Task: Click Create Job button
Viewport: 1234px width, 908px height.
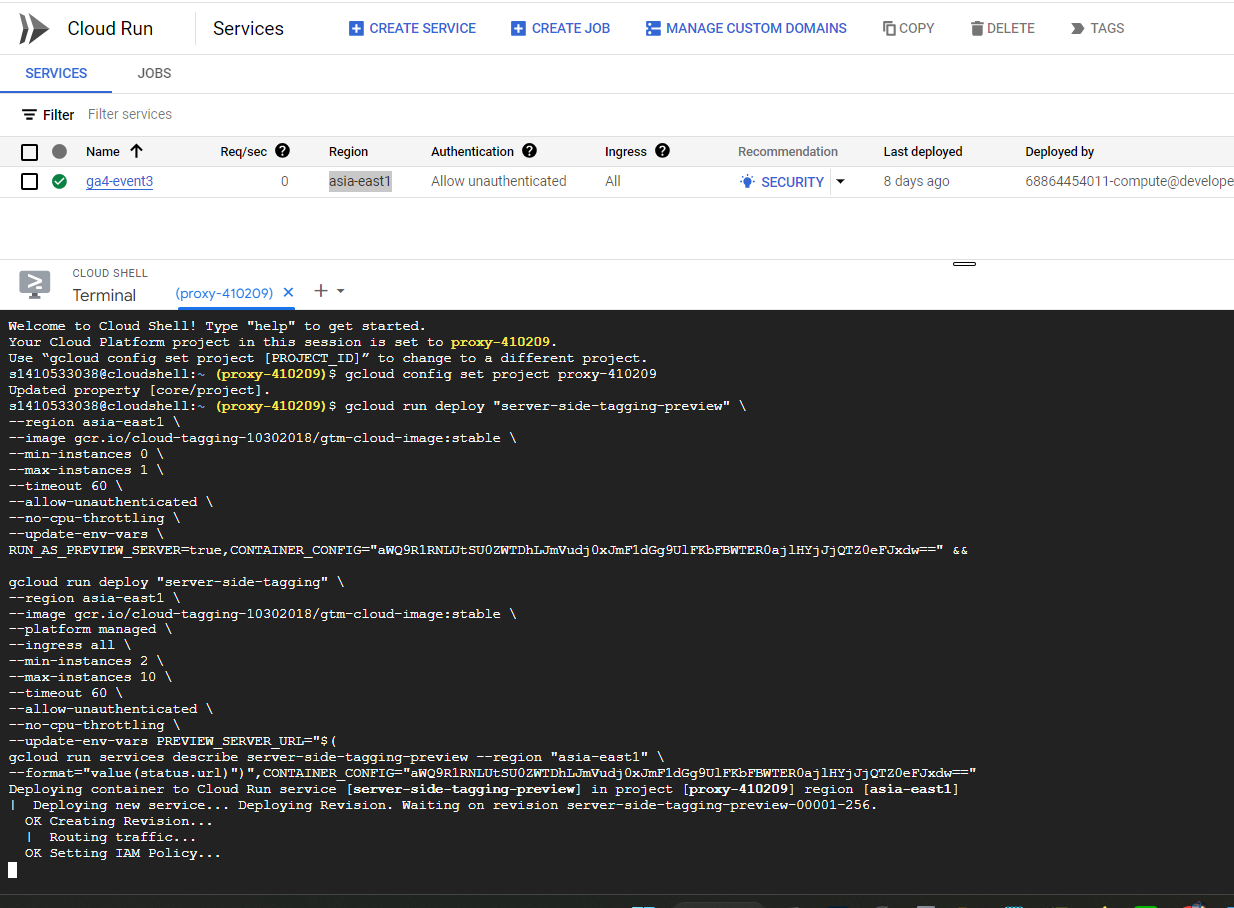Action: [x=560, y=28]
